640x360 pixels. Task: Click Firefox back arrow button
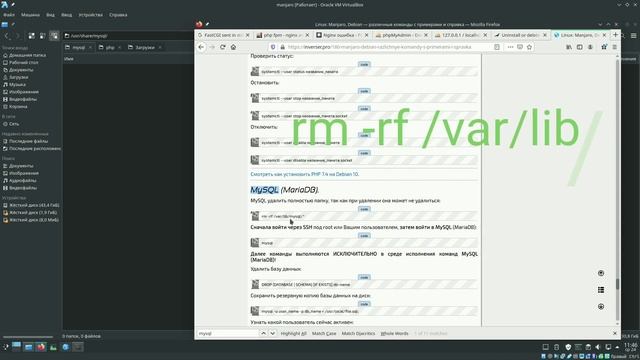pos(201,47)
